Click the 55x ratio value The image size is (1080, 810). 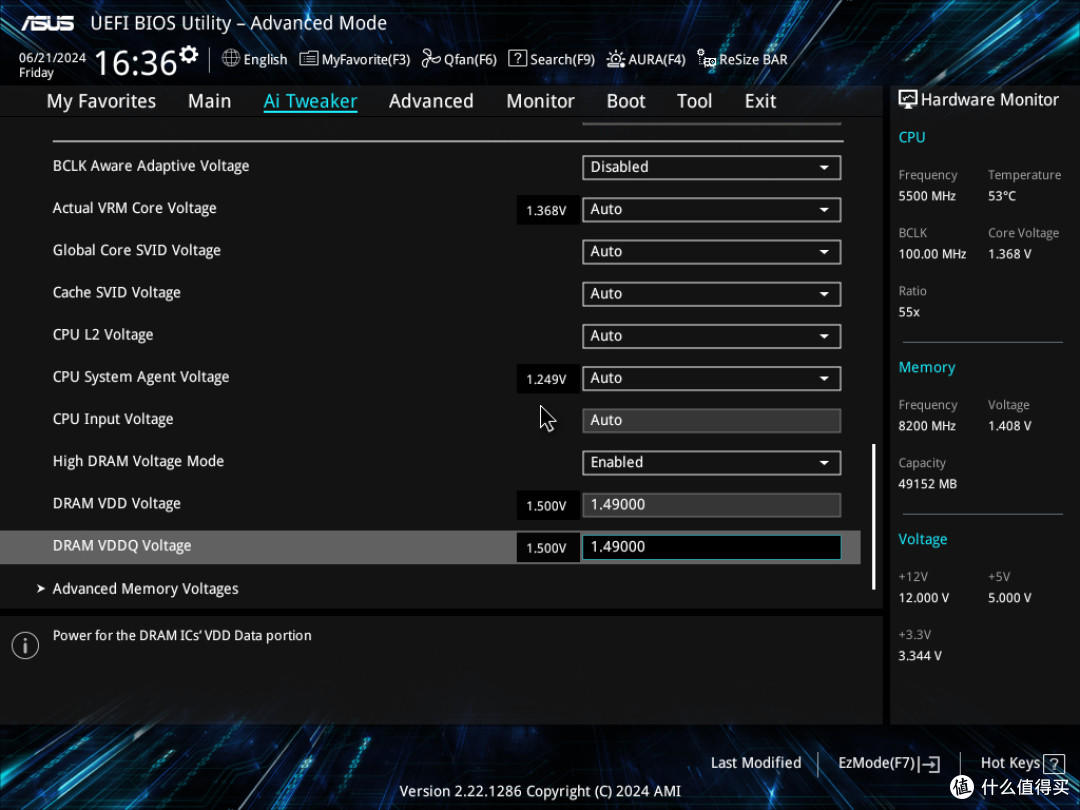909,312
